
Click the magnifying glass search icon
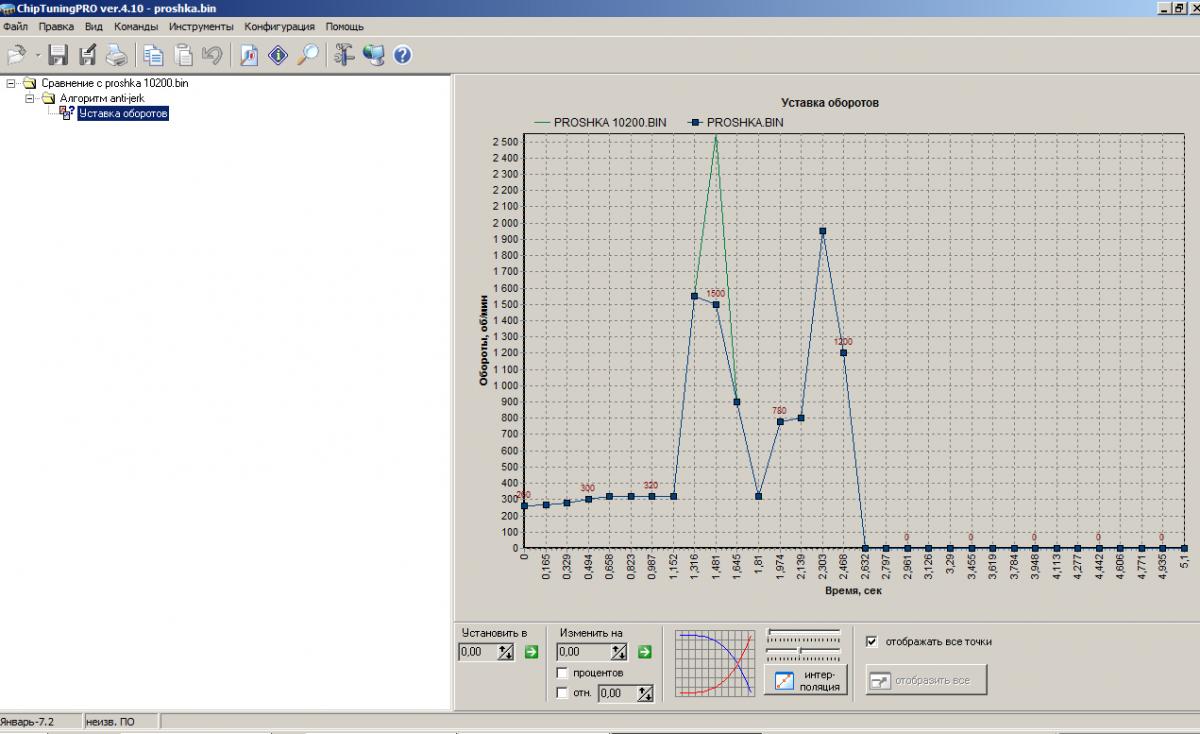point(307,55)
